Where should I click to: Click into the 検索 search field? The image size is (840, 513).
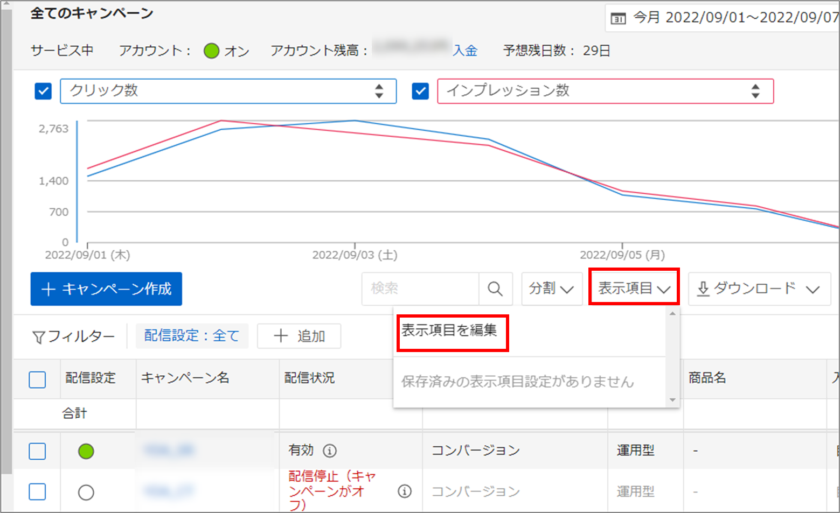point(420,288)
